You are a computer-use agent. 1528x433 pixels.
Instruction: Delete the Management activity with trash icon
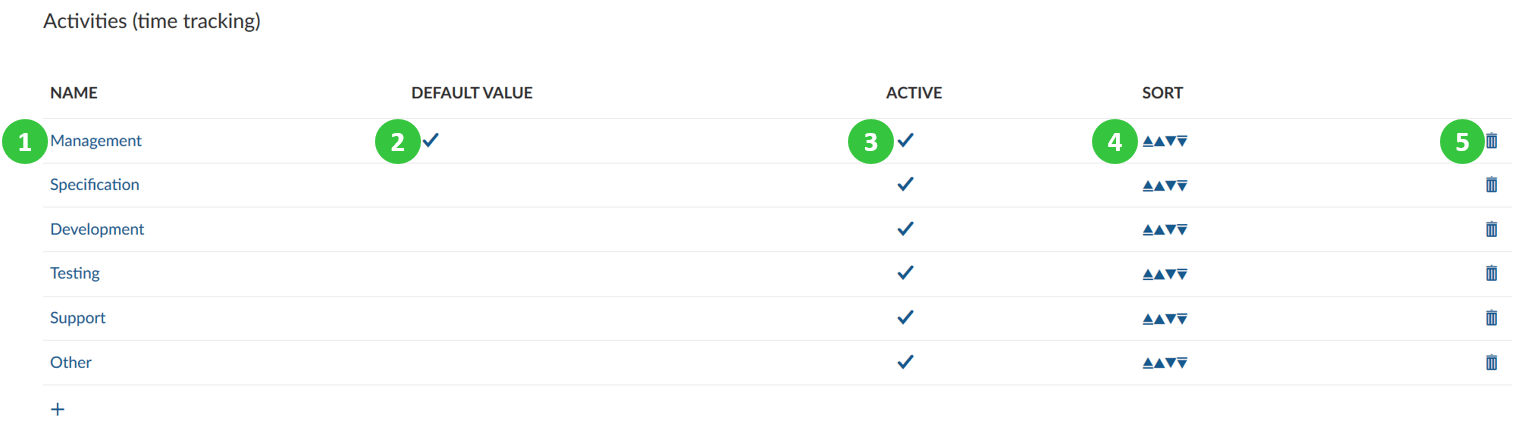click(x=1491, y=141)
